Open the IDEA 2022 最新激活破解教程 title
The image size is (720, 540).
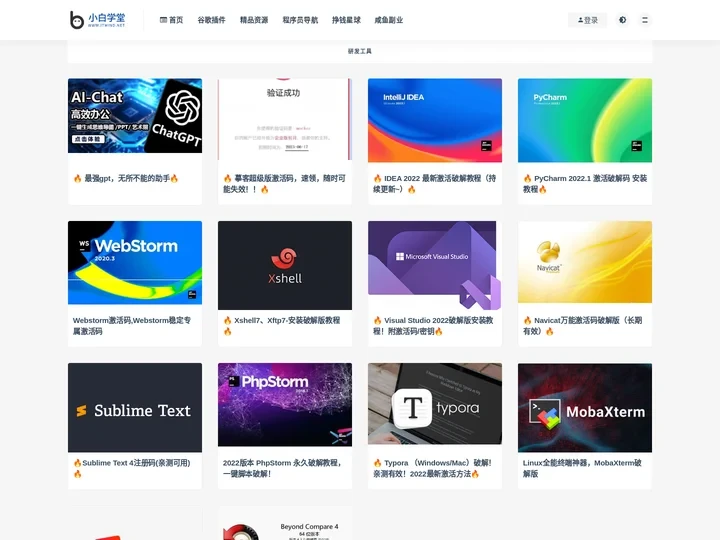click(434, 184)
